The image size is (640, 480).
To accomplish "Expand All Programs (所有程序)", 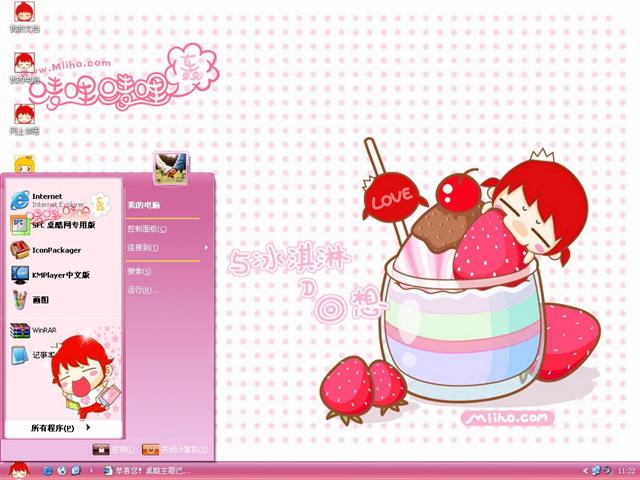I will click(x=61, y=428).
